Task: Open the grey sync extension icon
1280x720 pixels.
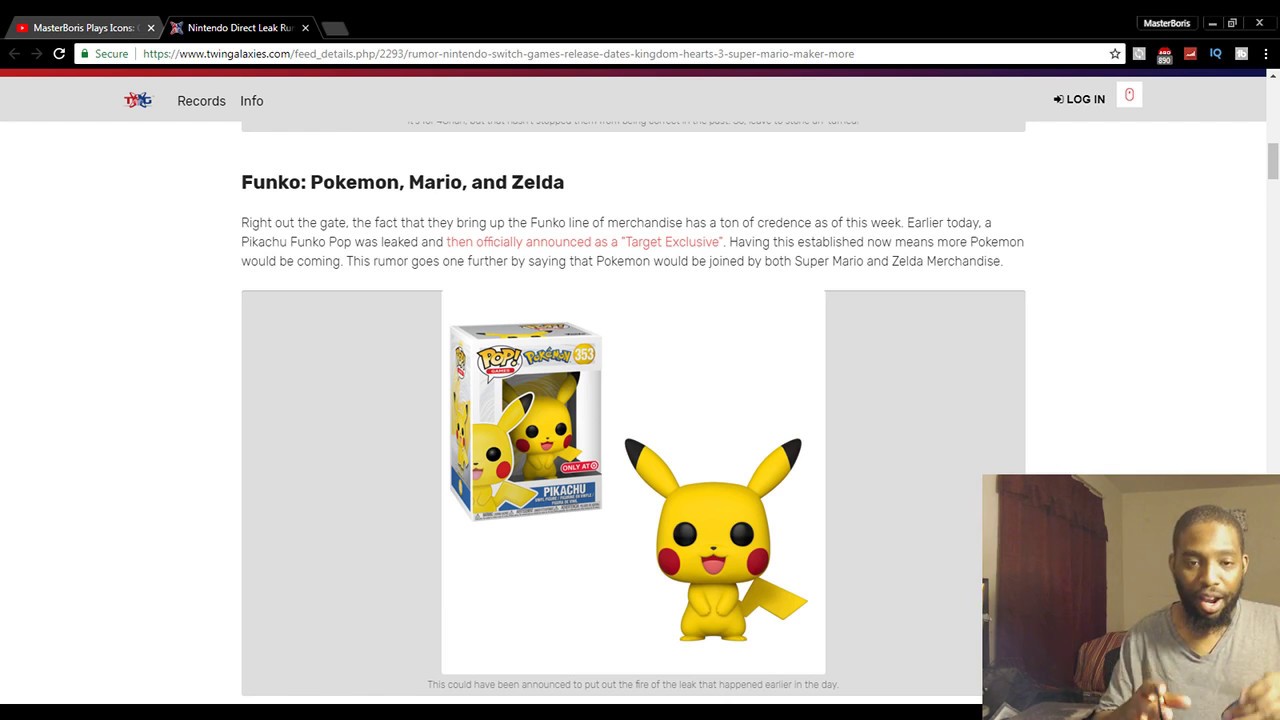Action: click(1139, 54)
